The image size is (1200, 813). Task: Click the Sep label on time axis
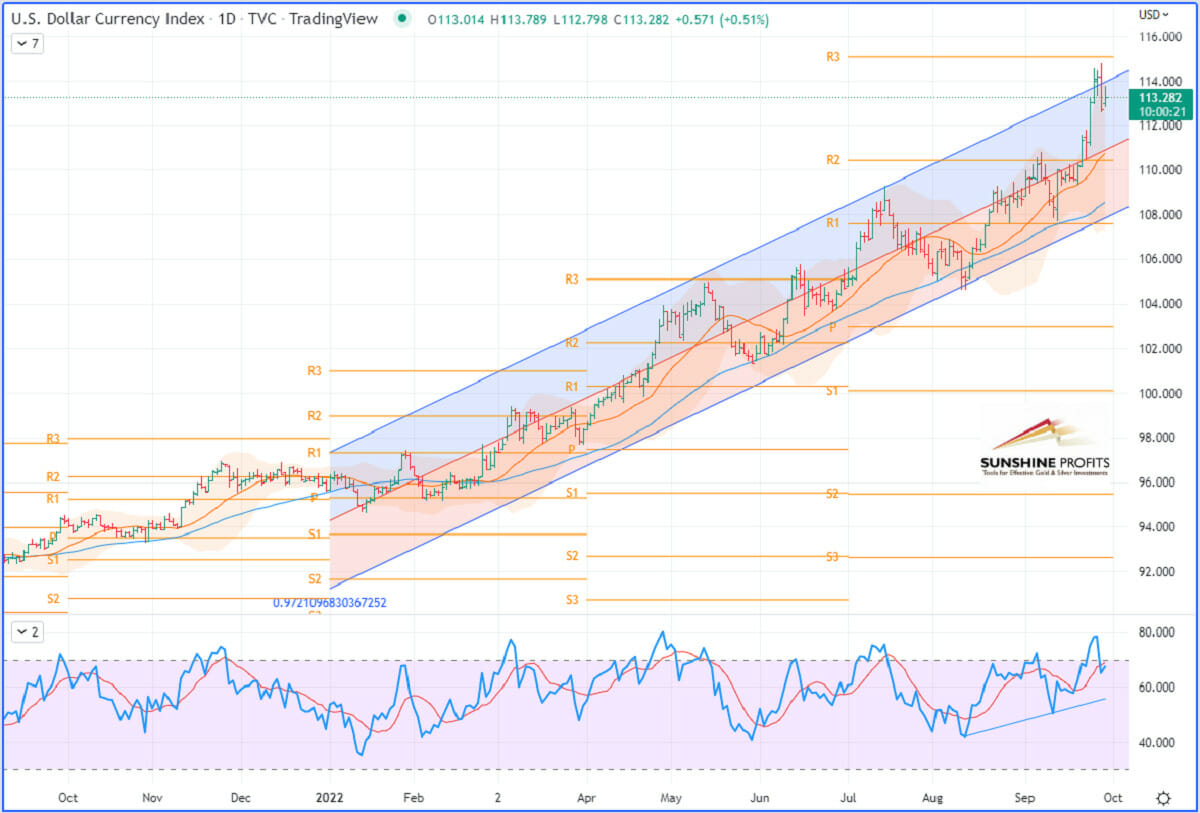point(1023,798)
